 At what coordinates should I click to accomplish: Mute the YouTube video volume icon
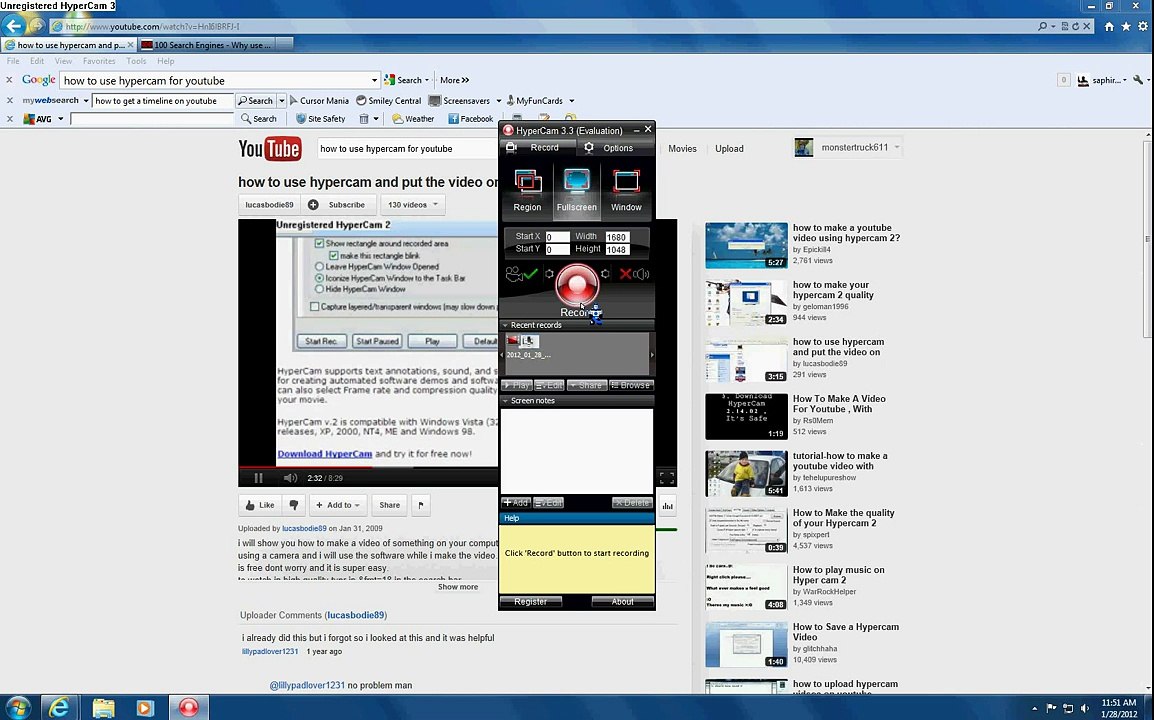(x=291, y=478)
